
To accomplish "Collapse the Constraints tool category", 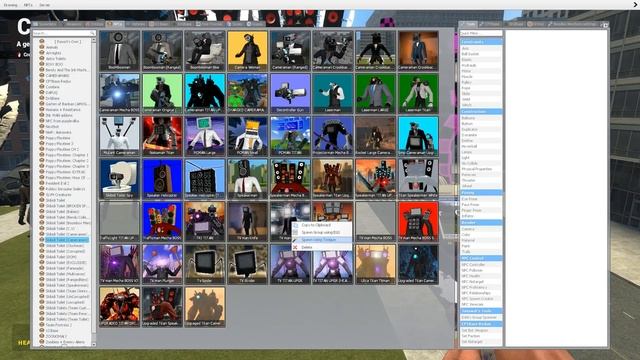I will click(481, 42).
